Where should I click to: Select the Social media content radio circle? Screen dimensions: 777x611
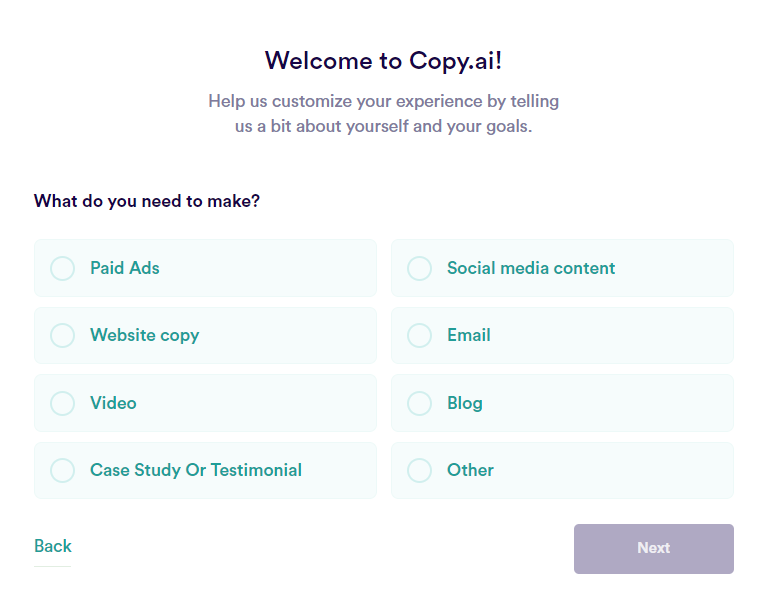point(419,269)
